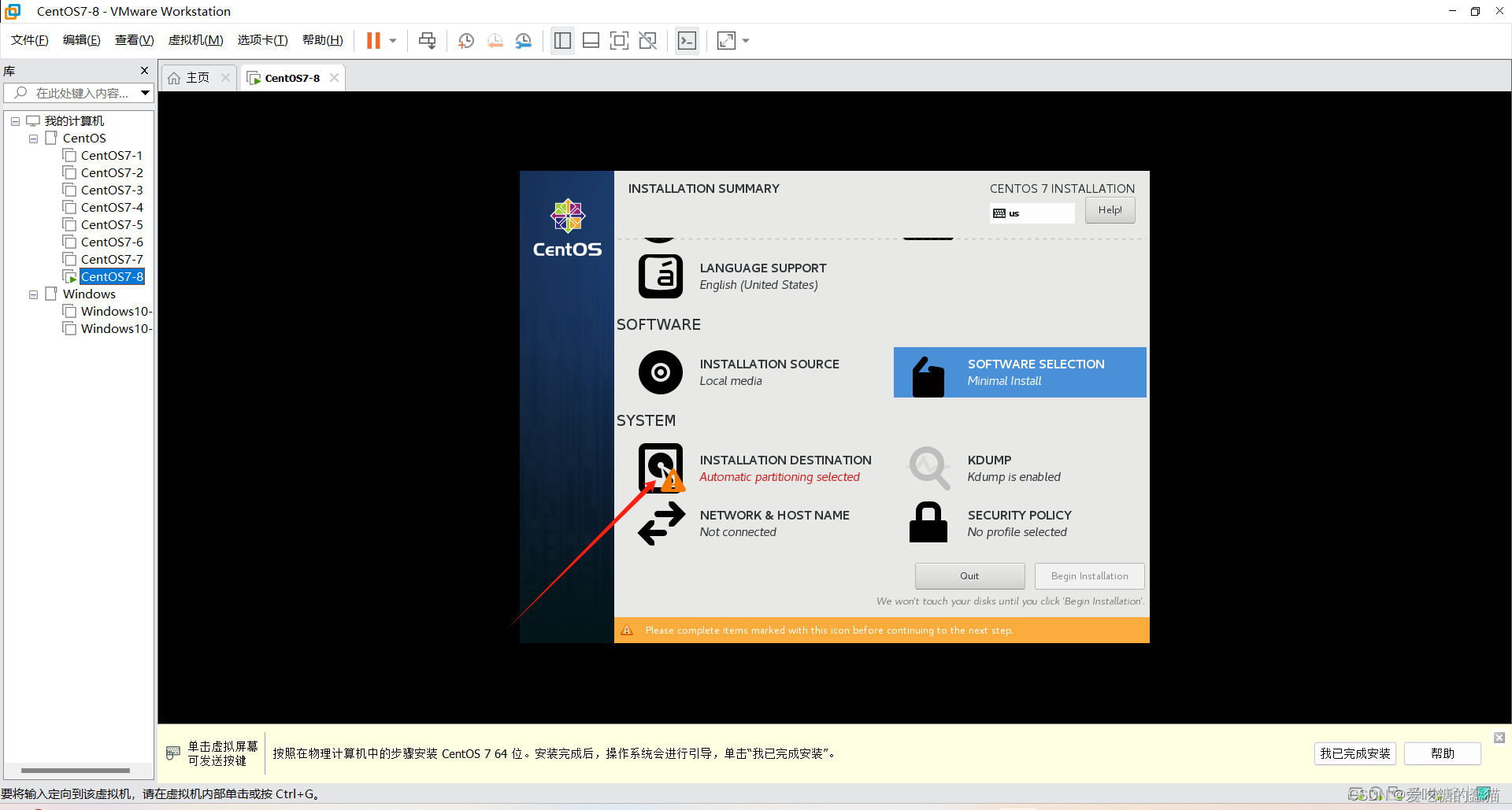1512x810 pixels.
Task: Take a snapshot of the VM
Action: pos(465,40)
